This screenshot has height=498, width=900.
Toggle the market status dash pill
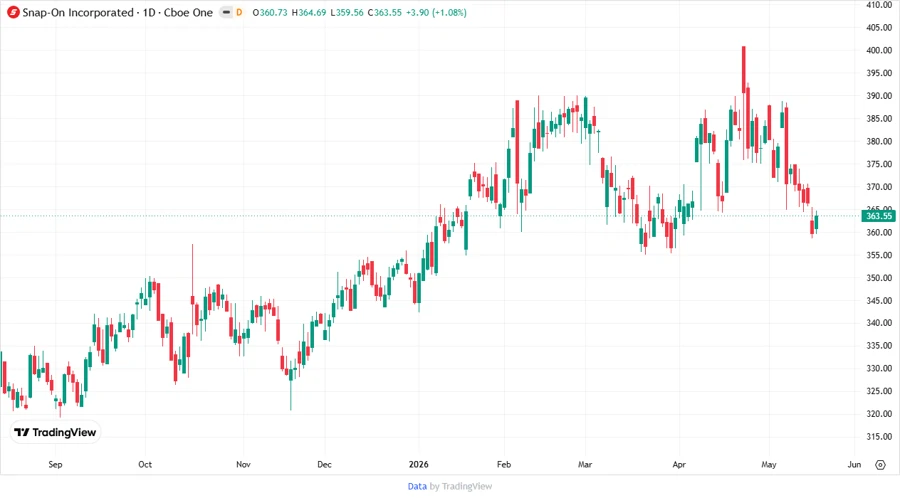pos(227,12)
